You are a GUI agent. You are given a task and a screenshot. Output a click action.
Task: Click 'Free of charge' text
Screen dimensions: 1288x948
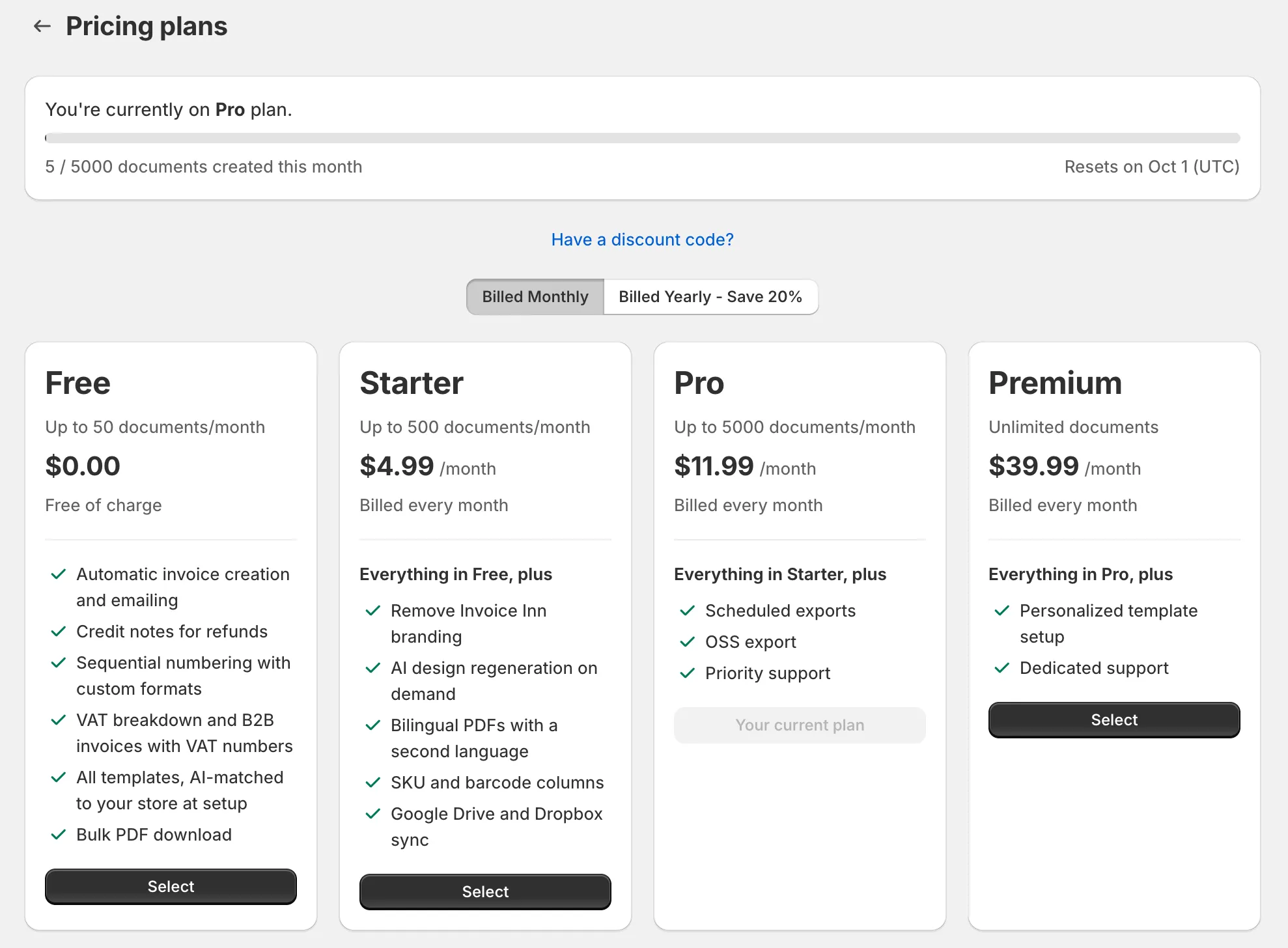coord(104,505)
